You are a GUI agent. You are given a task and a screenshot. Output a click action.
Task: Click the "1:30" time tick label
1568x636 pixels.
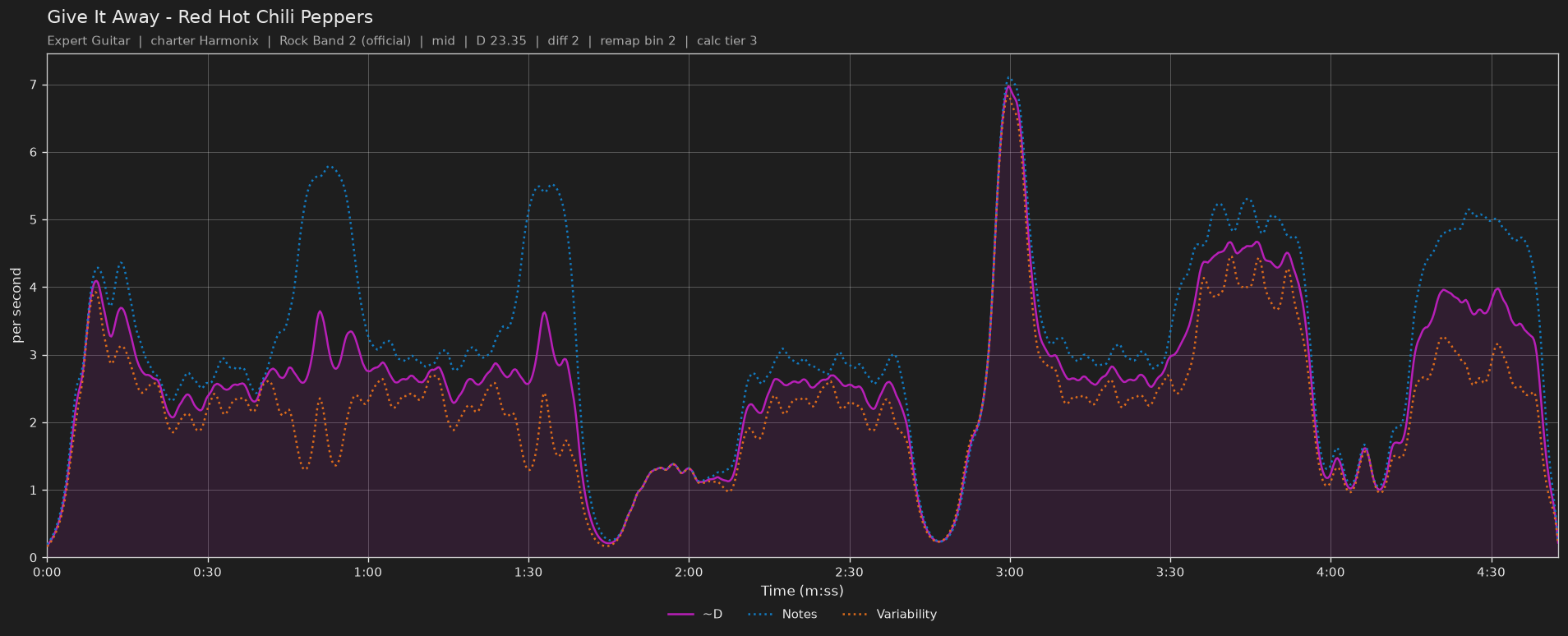[528, 573]
